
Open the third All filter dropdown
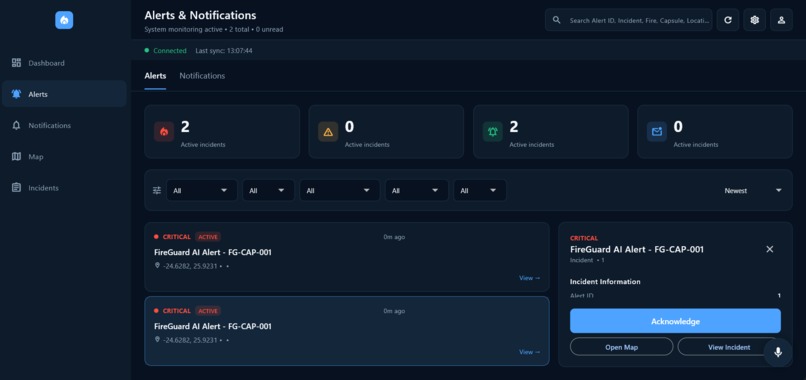click(340, 190)
